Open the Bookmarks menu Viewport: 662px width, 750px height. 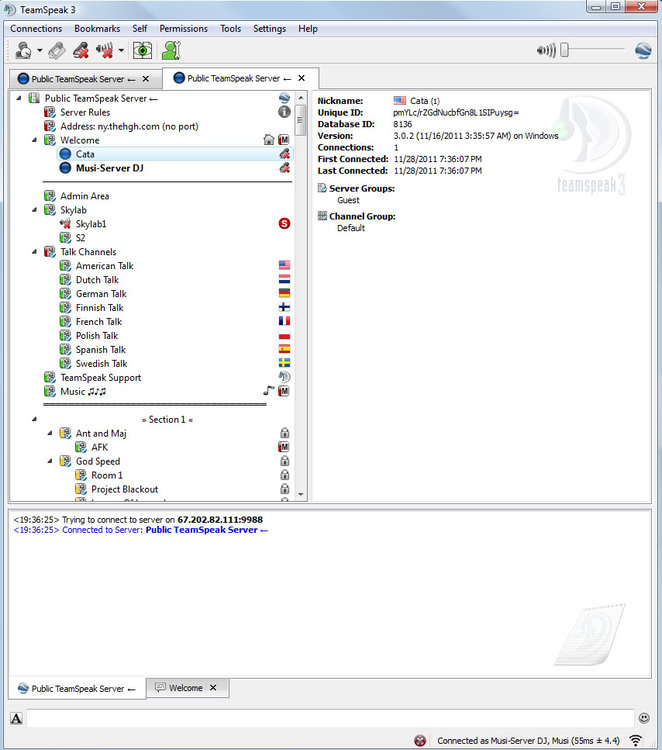(x=97, y=29)
